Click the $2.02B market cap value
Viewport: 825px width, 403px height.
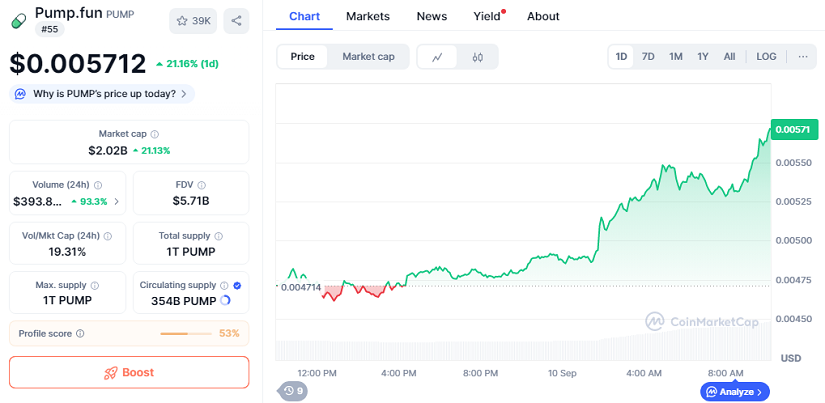pos(108,151)
